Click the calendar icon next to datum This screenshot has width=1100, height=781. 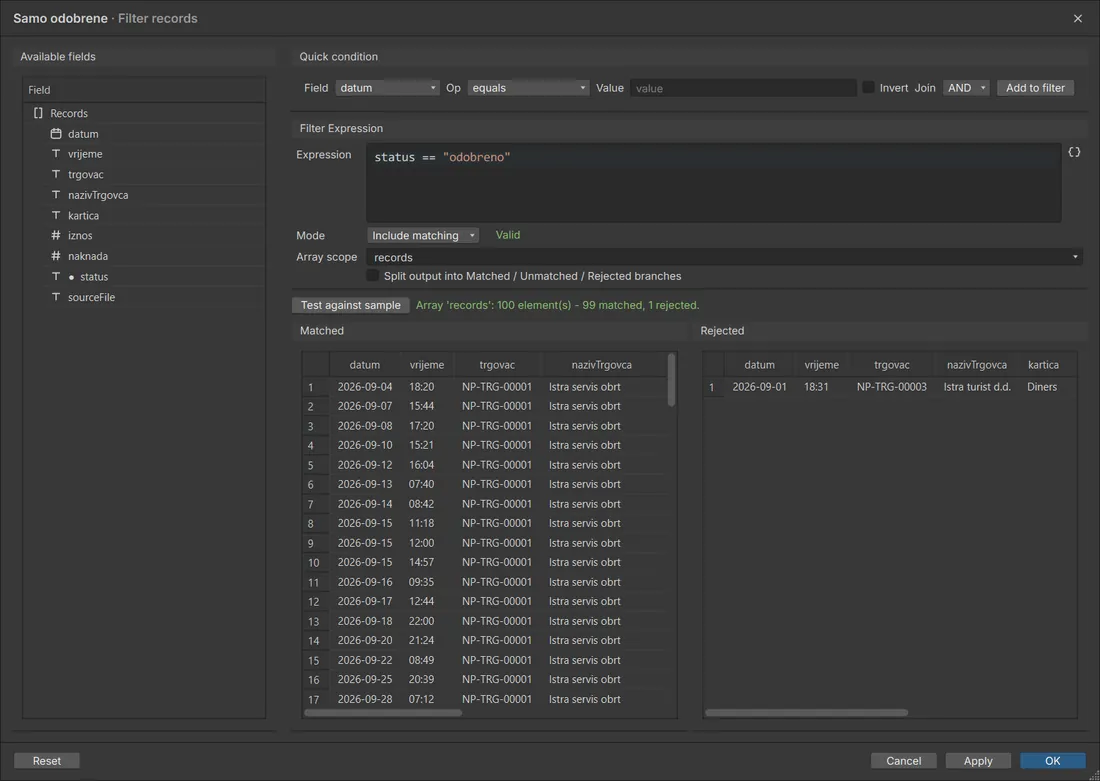coord(56,133)
